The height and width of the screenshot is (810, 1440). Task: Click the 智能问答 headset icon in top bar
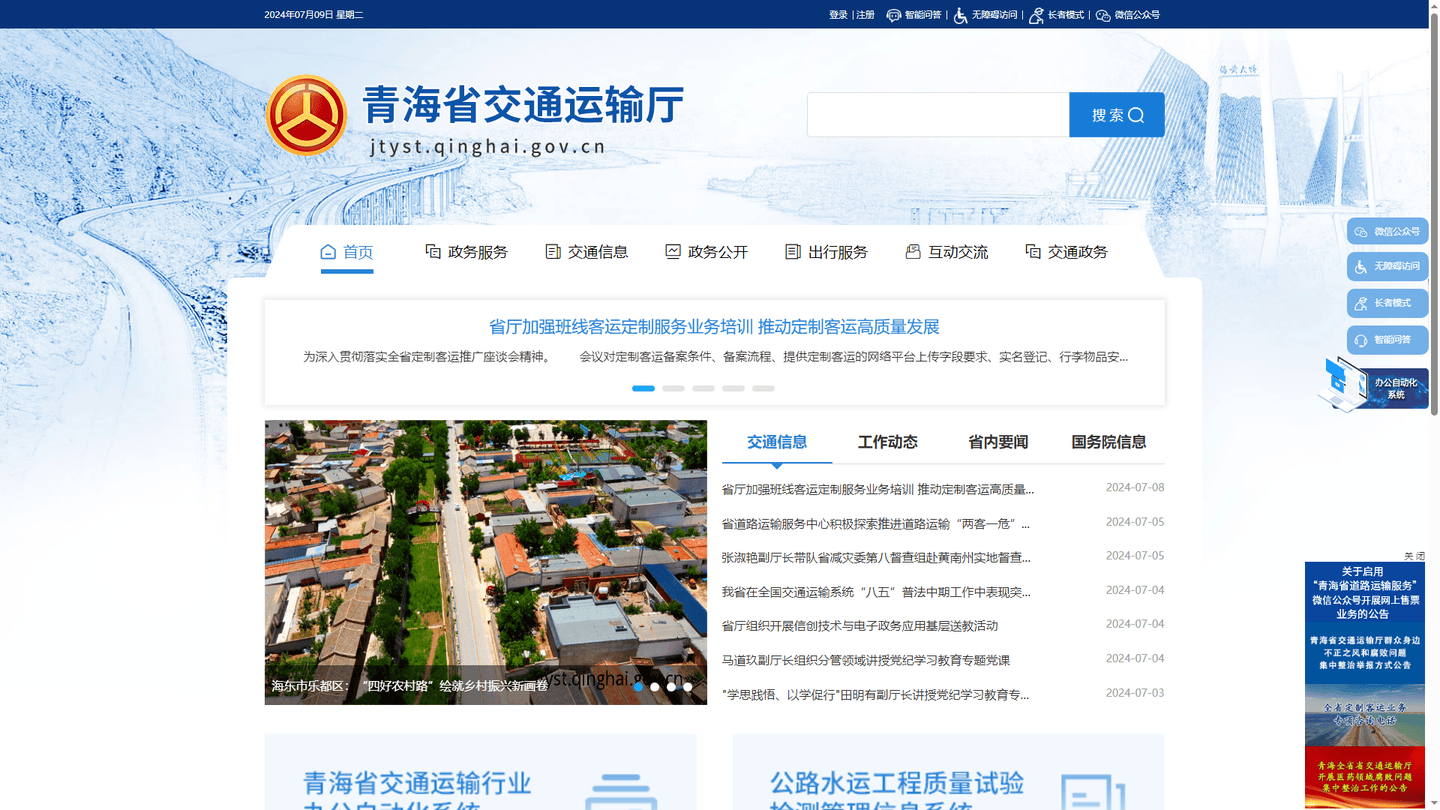tap(893, 15)
